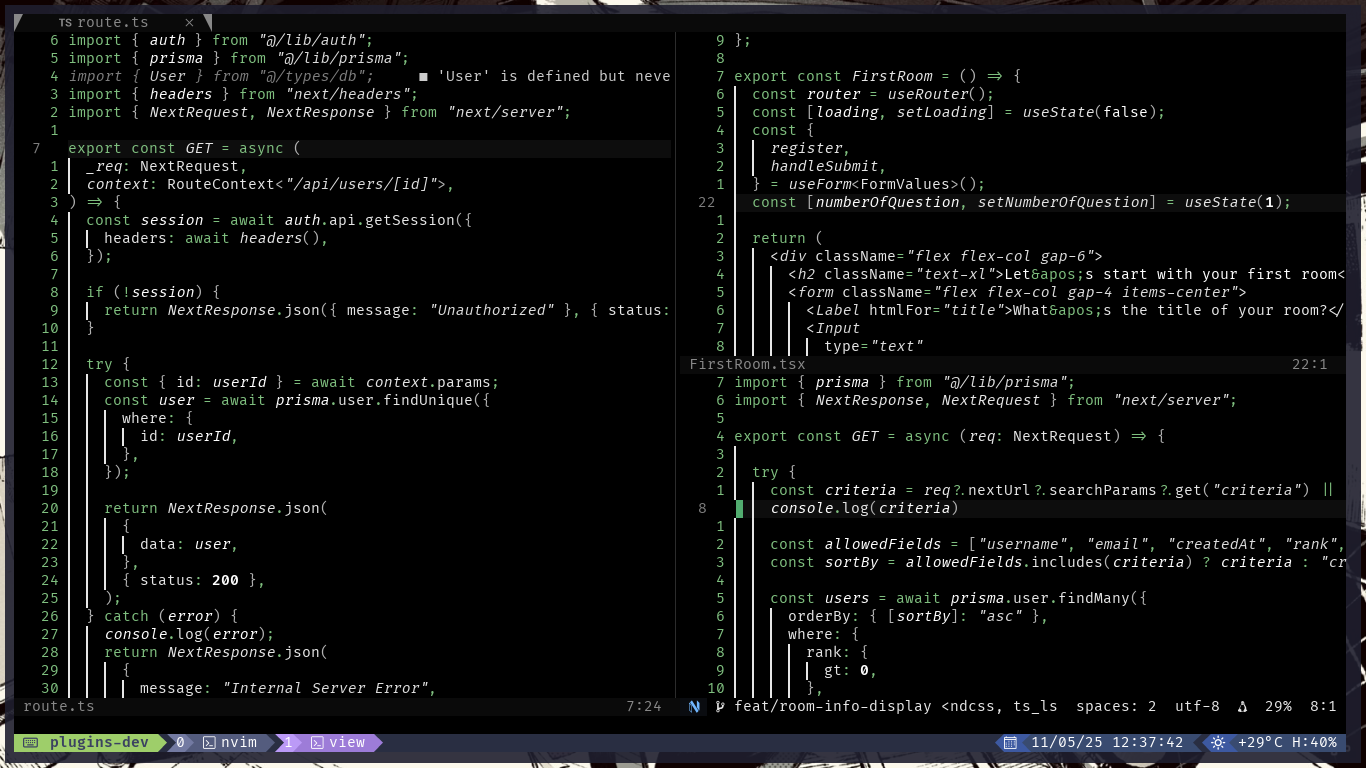Click the type="text" attribute line
Viewport: 1366px width, 768px height.
(x=873, y=346)
